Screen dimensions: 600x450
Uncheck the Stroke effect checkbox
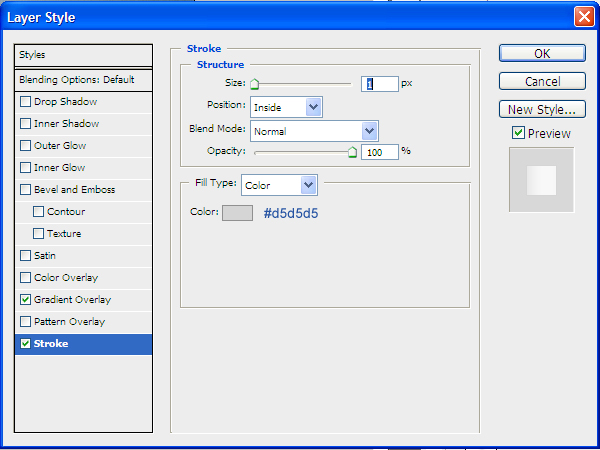tap(26, 344)
